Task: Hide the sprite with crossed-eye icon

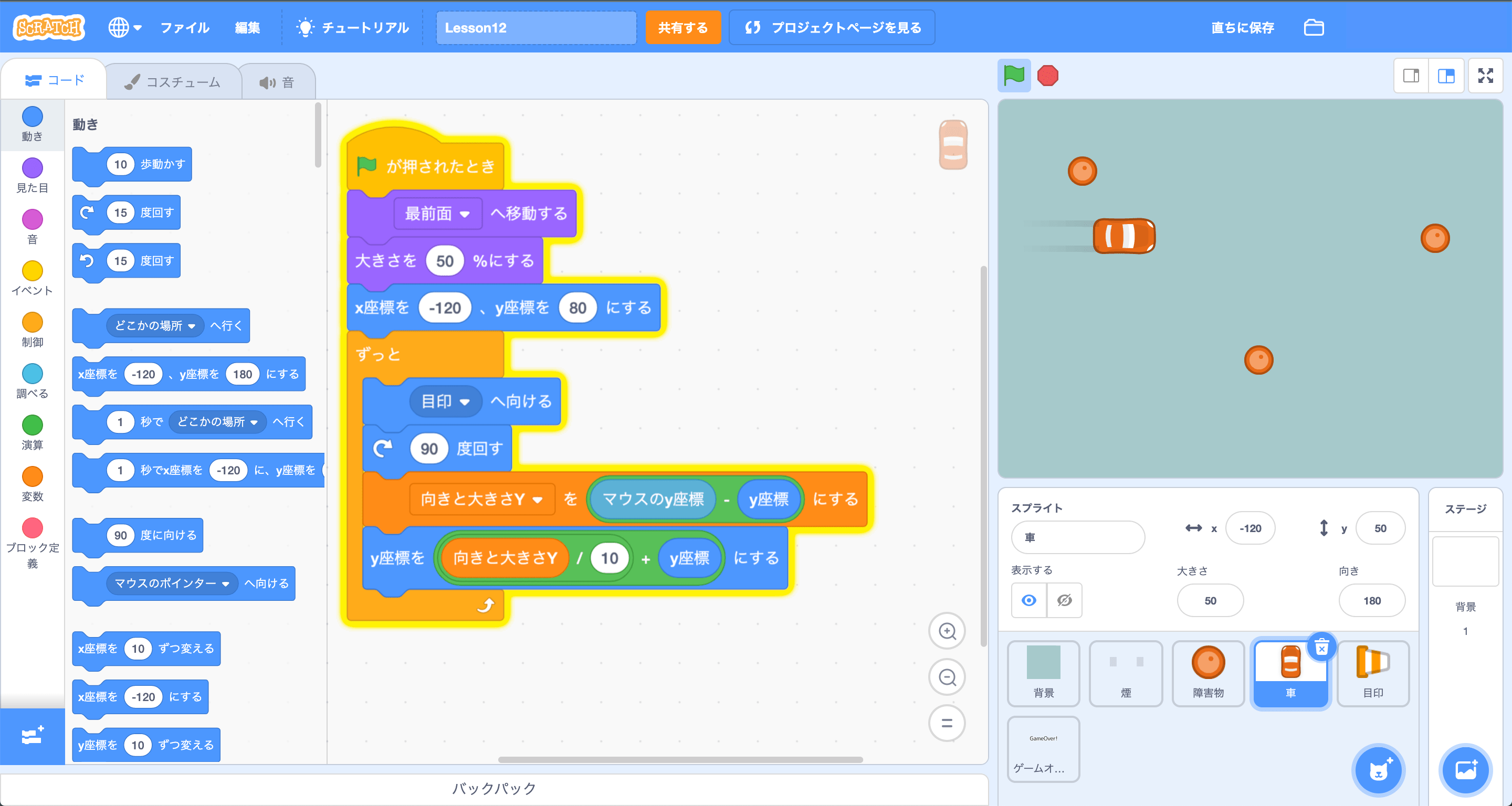Action: coord(1064,600)
